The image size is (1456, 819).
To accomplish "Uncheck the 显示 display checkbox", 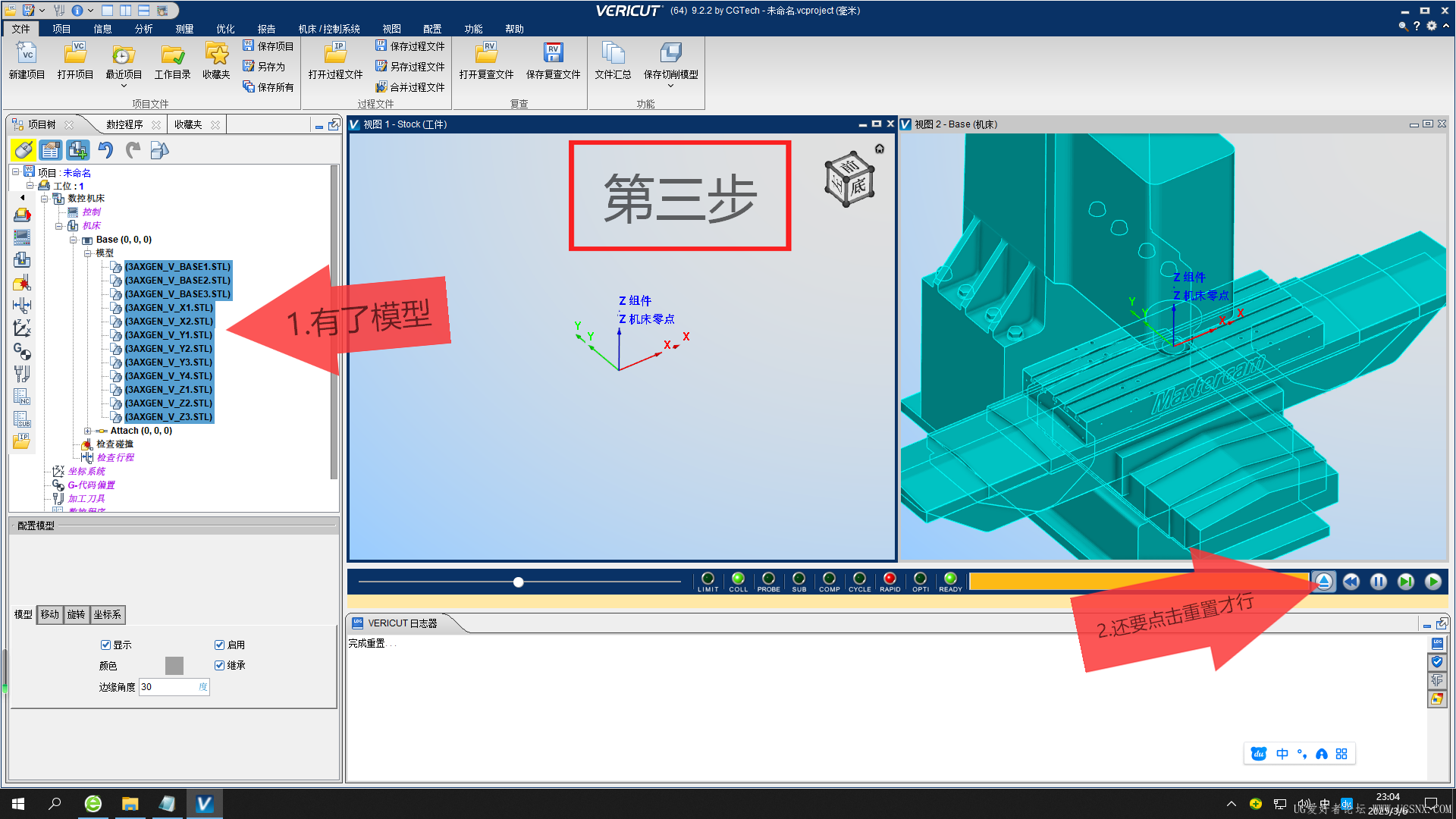I will 105,645.
